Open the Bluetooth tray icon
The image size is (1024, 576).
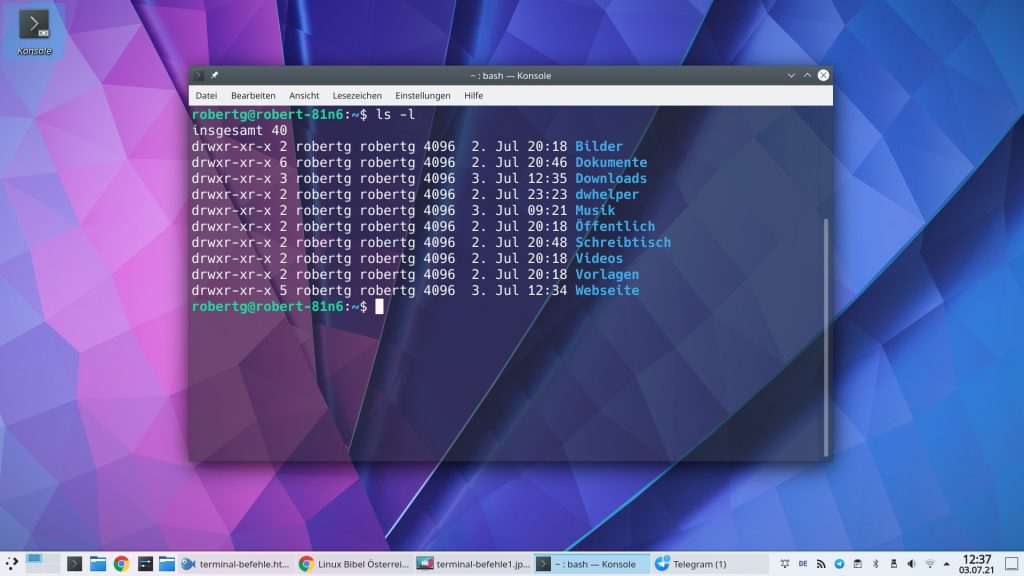[x=876, y=564]
